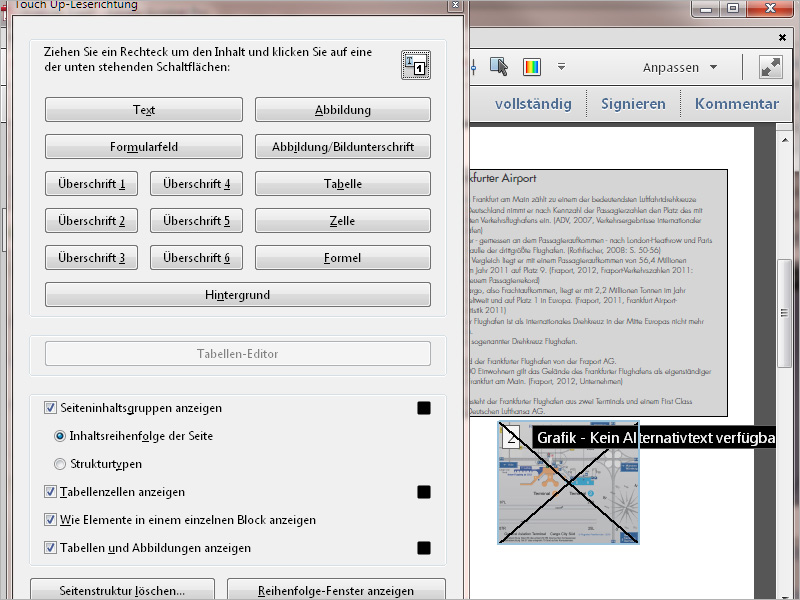Click the Formel button
Image resolution: width=800 pixels, height=600 pixels.
[343, 258]
